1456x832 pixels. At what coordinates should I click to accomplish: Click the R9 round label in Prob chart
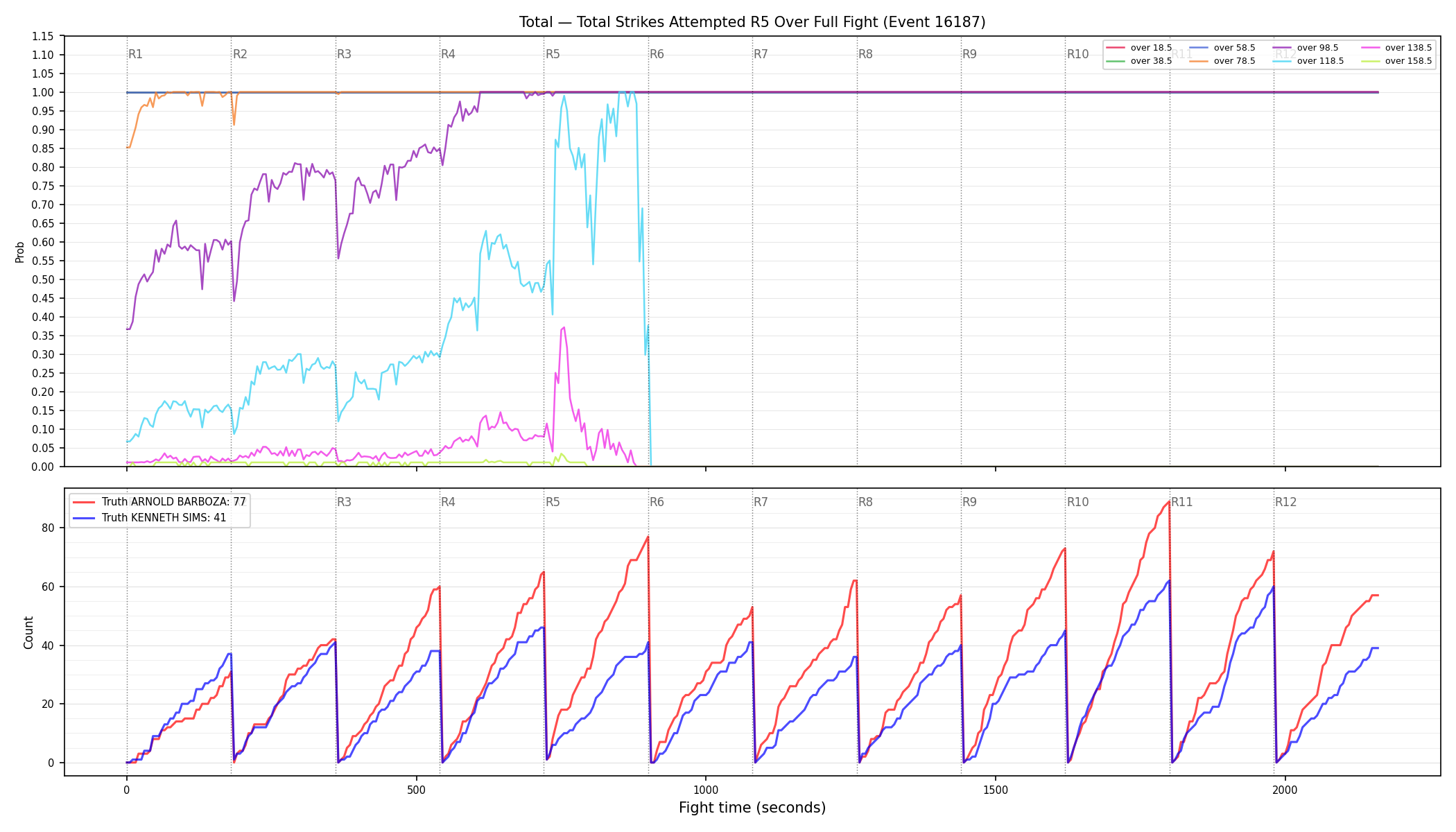[x=969, y=54]
